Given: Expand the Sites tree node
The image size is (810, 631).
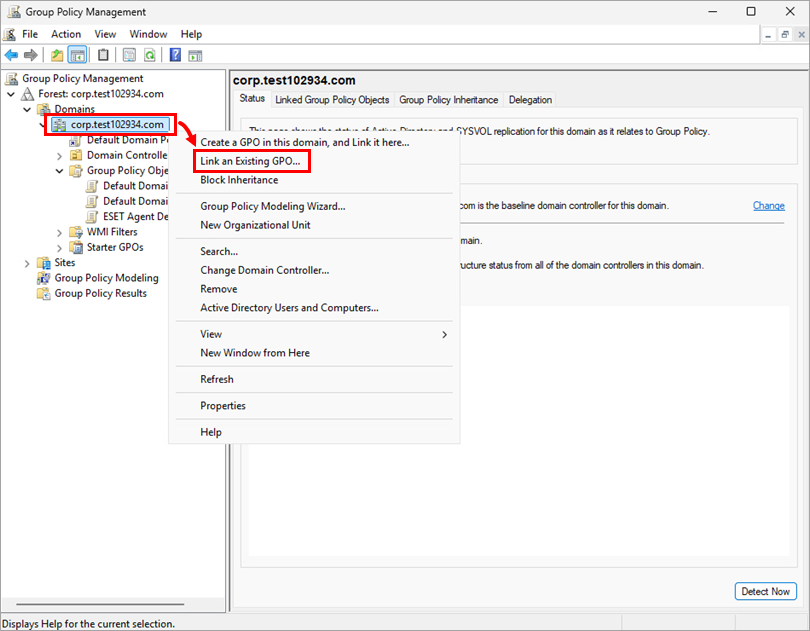Looking at the screenshot, I should coord(27,263).
